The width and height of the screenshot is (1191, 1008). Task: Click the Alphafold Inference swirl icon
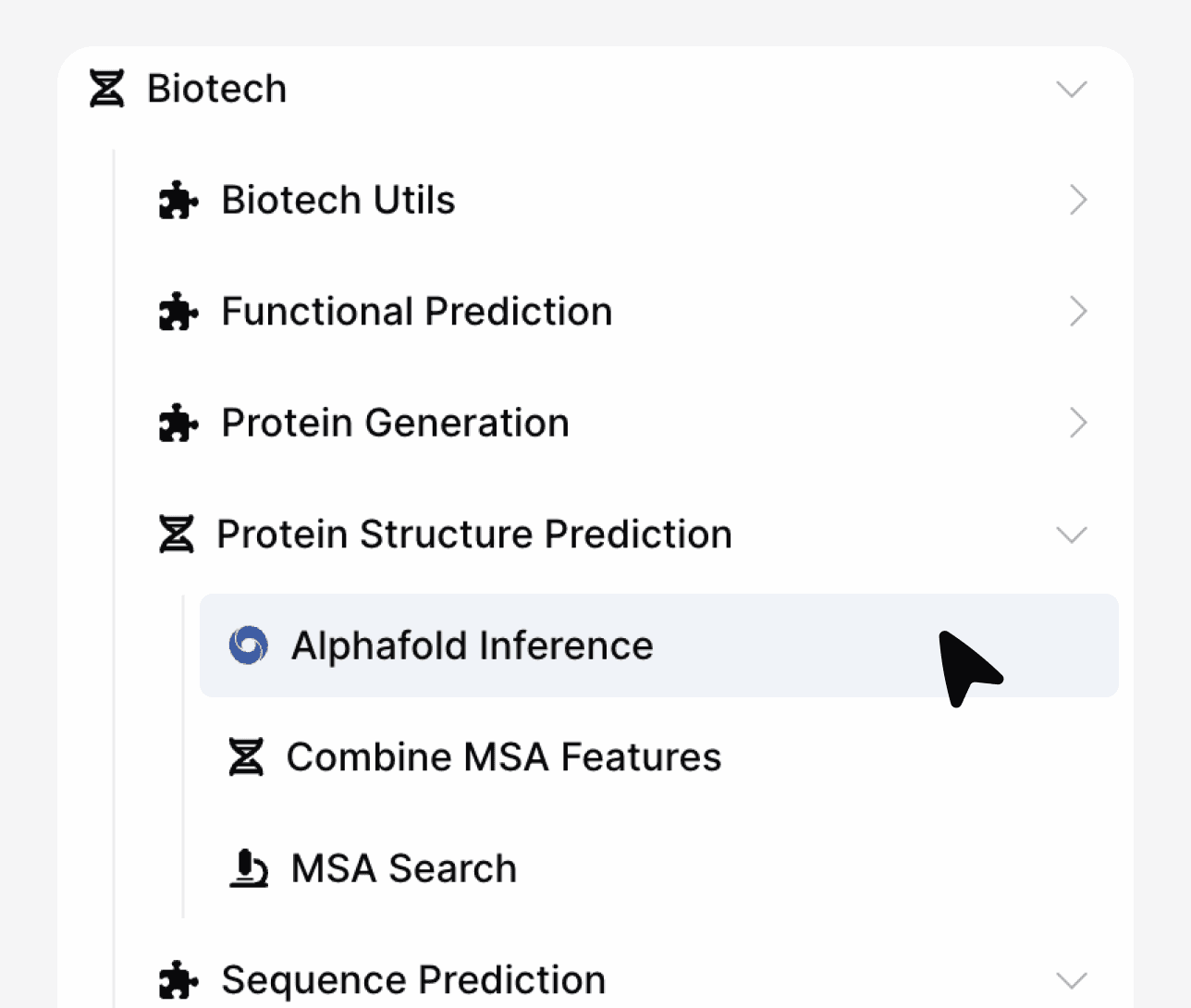pyautogui.click(x=249, y=645)
